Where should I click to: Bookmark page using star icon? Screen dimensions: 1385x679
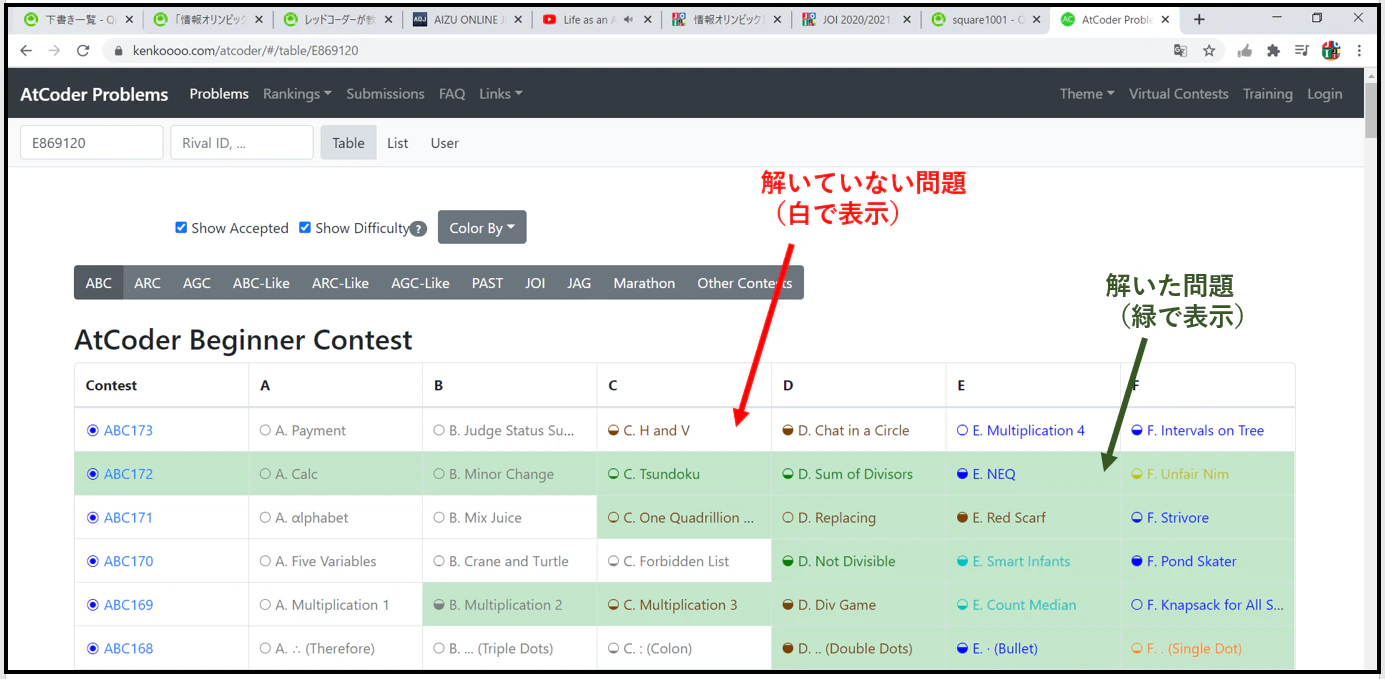pos(1209,50)
